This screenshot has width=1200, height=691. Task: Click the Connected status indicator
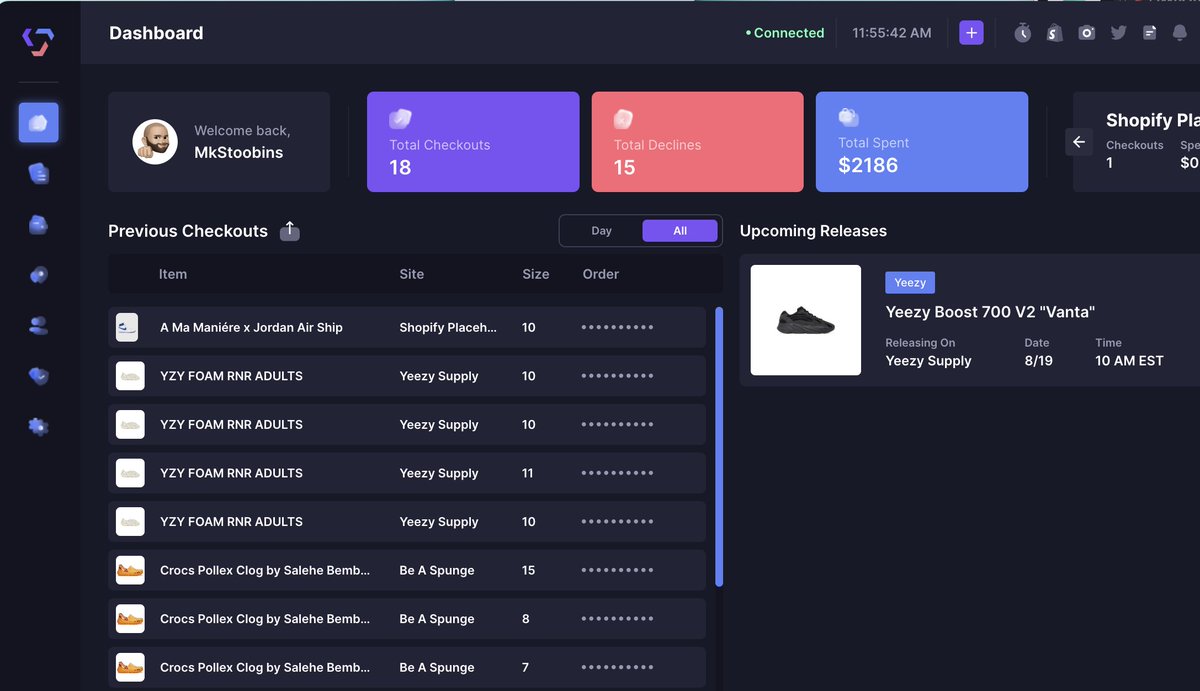tap(785, 33)
